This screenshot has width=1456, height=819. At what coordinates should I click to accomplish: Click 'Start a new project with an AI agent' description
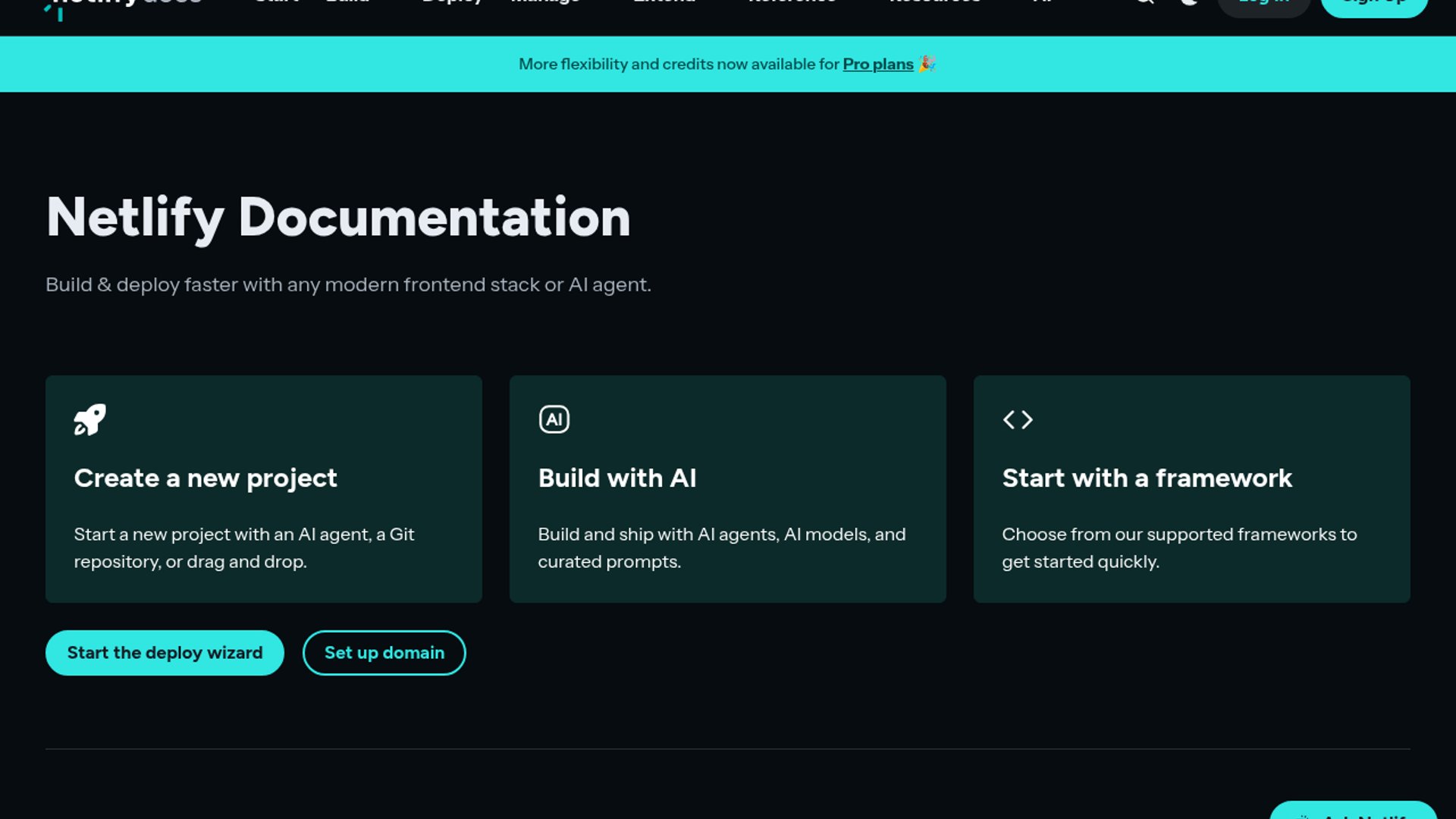point(244,548)
